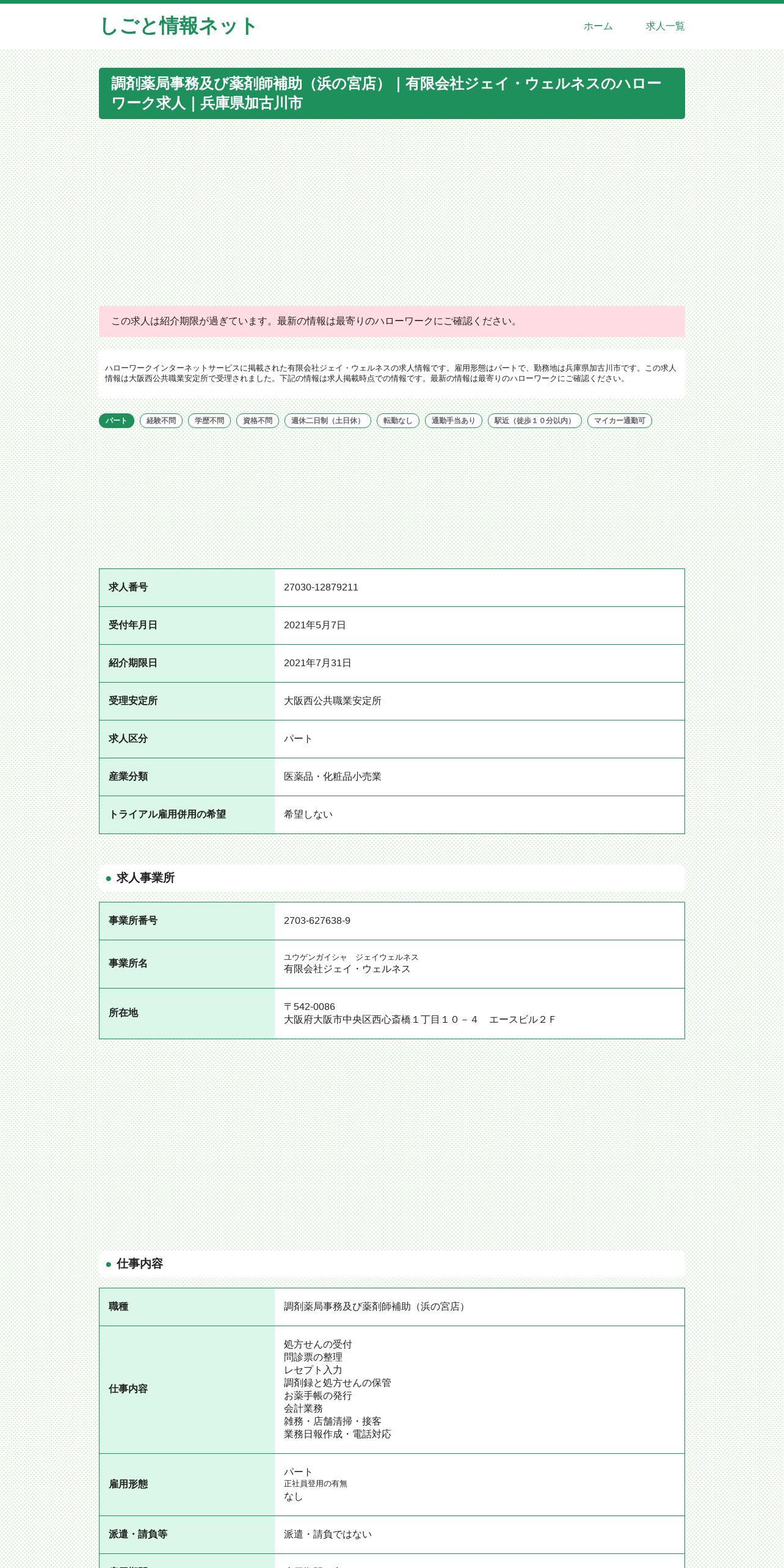The width and height of the screenshot is (784, 1568).
Task: Click the パート value in 求人区分 row
Action: click(x=299, y=739)
